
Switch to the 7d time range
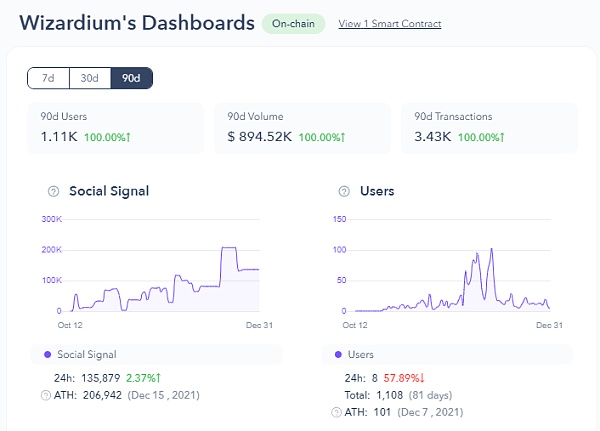tap(48, 78)
